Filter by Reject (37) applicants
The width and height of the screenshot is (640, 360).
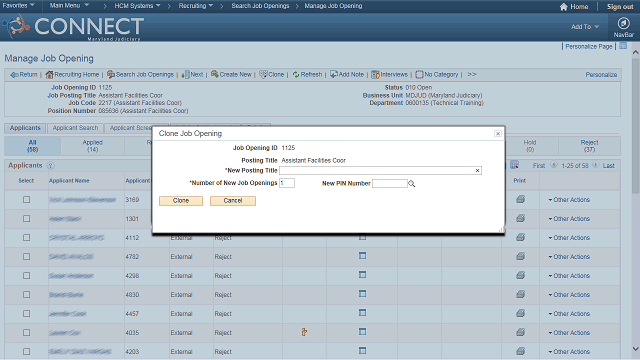589,146
